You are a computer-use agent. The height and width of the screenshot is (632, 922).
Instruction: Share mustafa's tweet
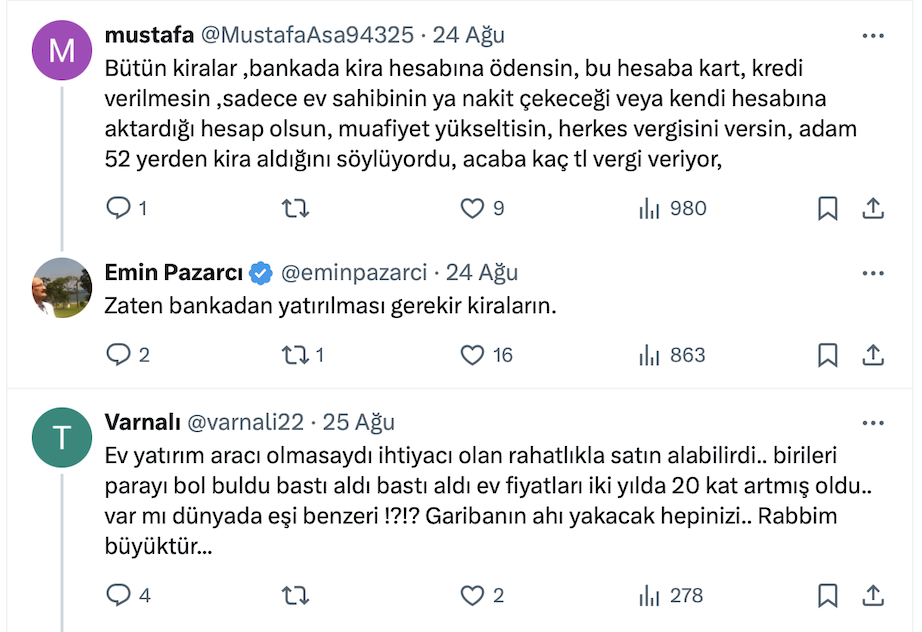(x=872, y=208)
